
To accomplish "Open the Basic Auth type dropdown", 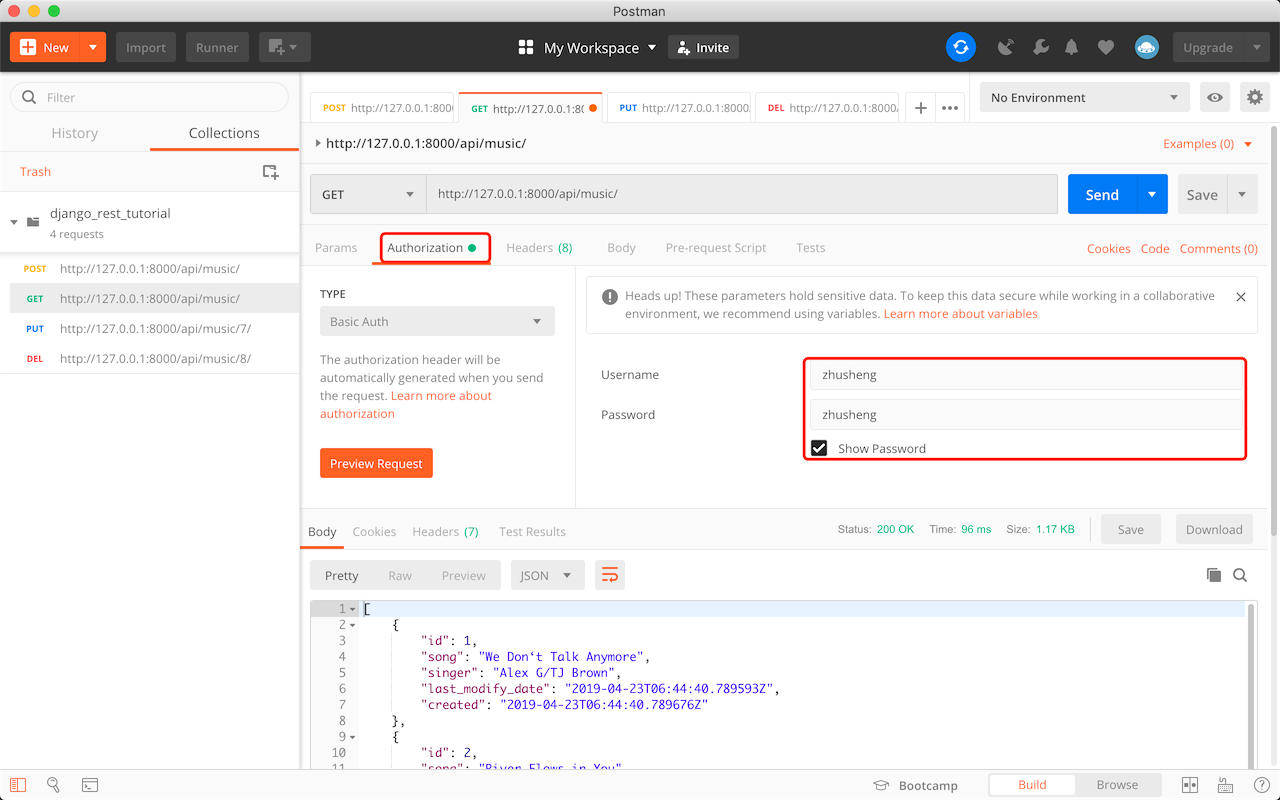I will [437, 321].
